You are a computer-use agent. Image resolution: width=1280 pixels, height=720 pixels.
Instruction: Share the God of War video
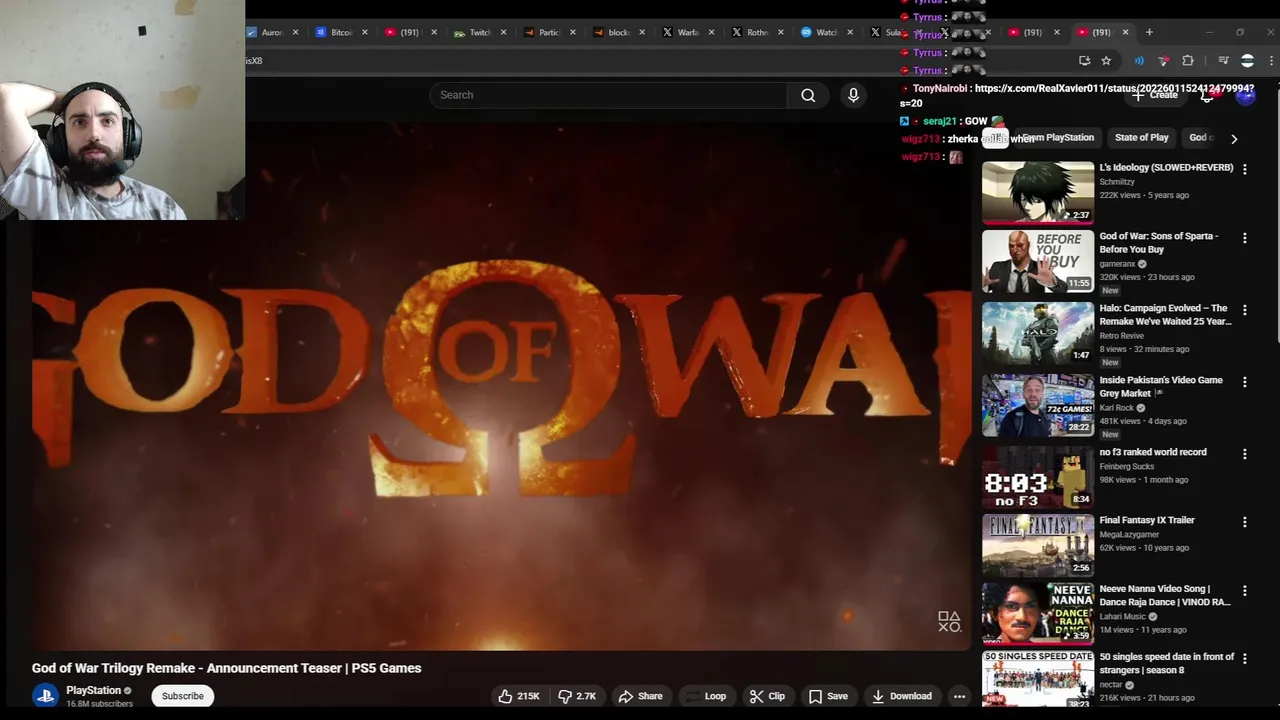click(x=640, y=696)
